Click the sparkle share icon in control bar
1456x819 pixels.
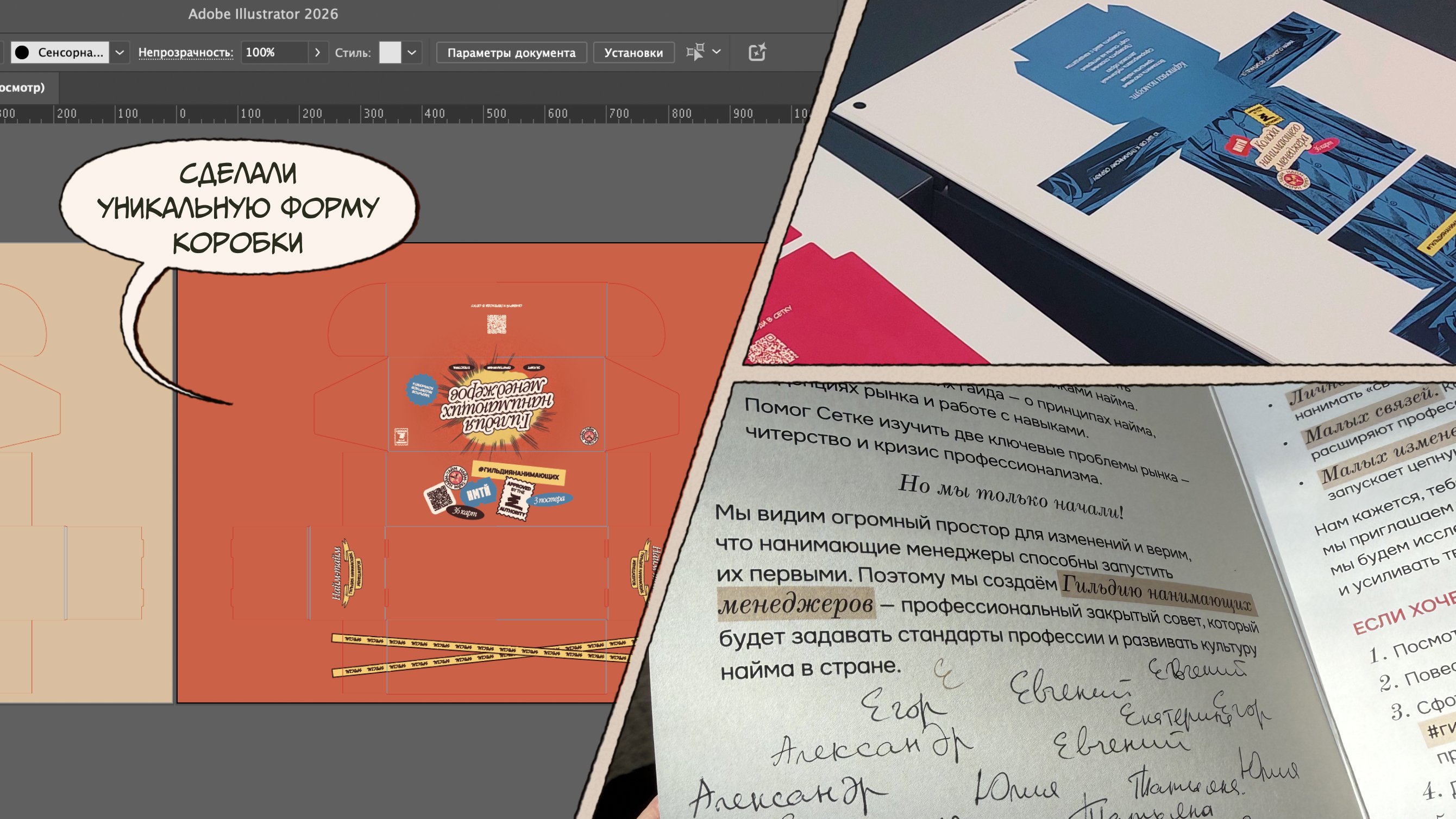756,52
